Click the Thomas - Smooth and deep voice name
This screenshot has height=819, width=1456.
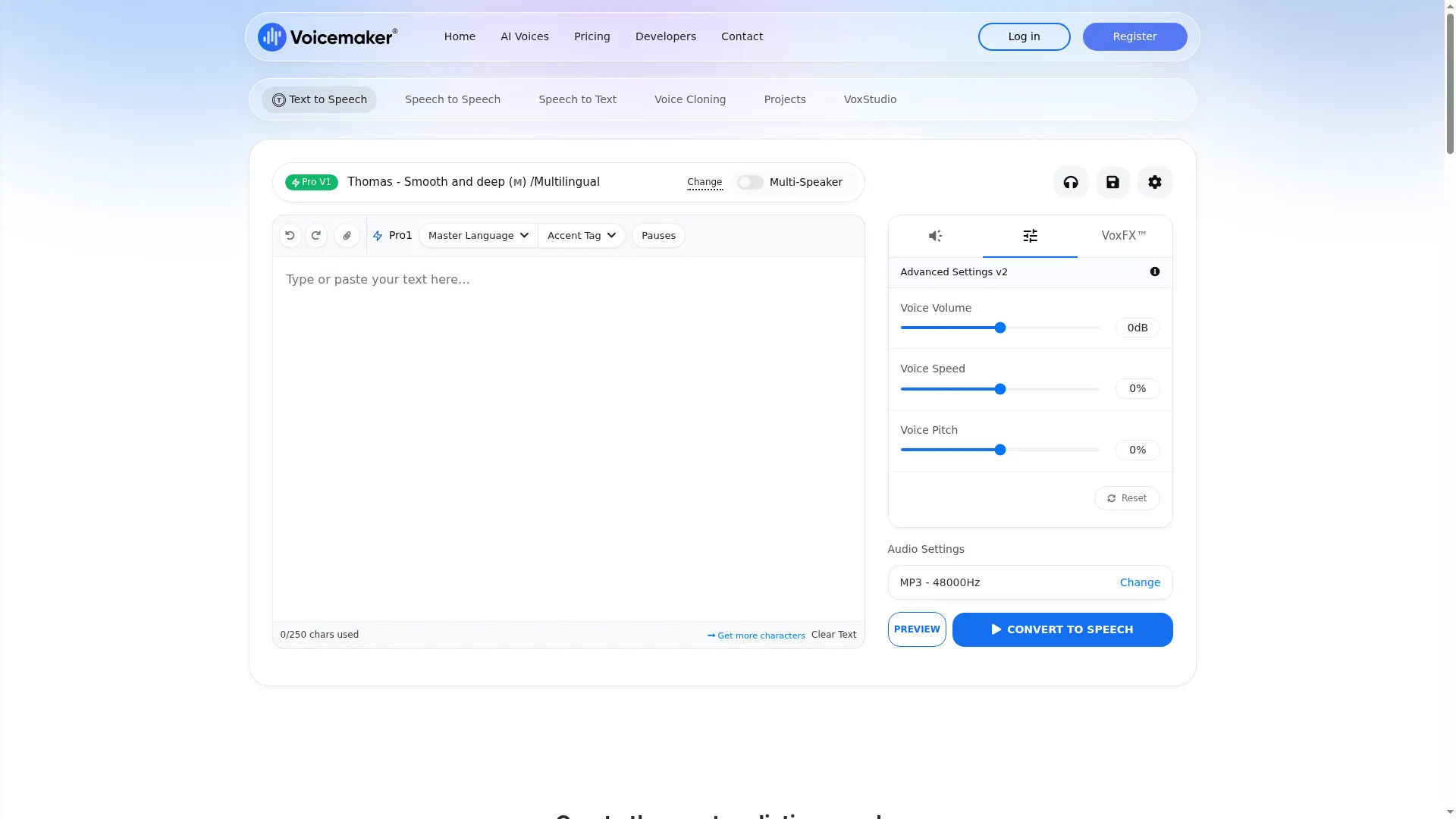473,182
